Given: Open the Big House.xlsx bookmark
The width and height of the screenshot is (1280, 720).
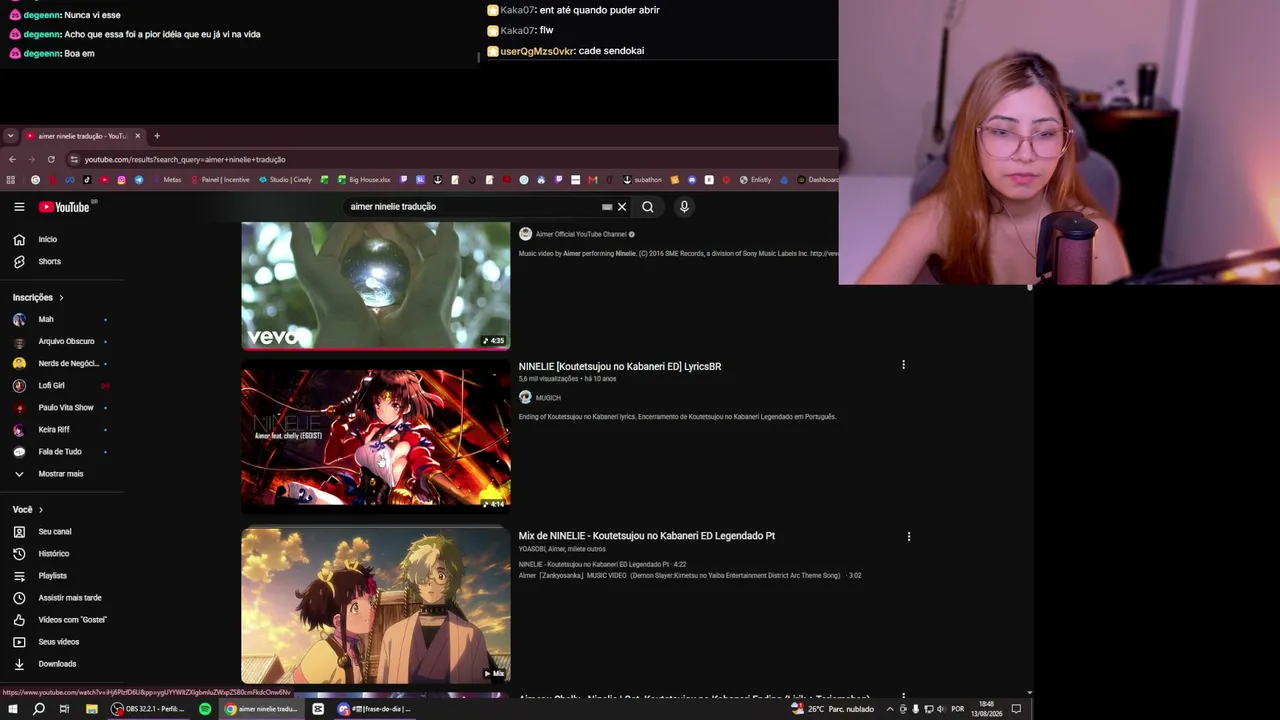Looking at the screenshot, I should [x=364, y=180].
